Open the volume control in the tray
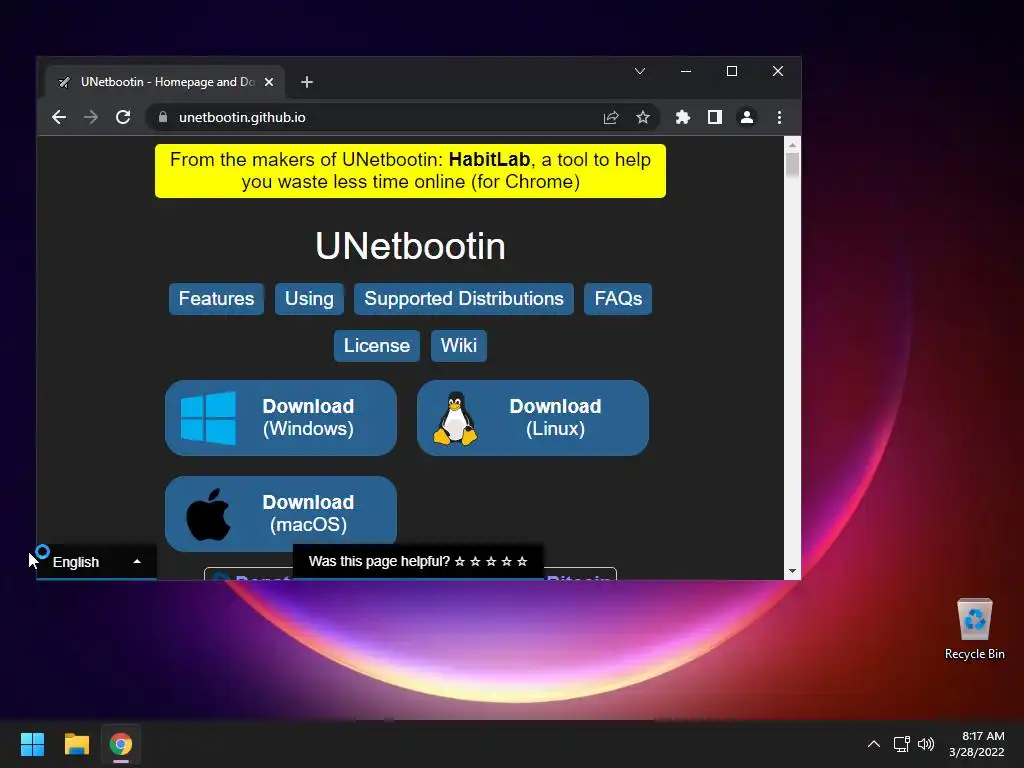This screenshot has width=1024, height=768. click(x=926, y=744)
